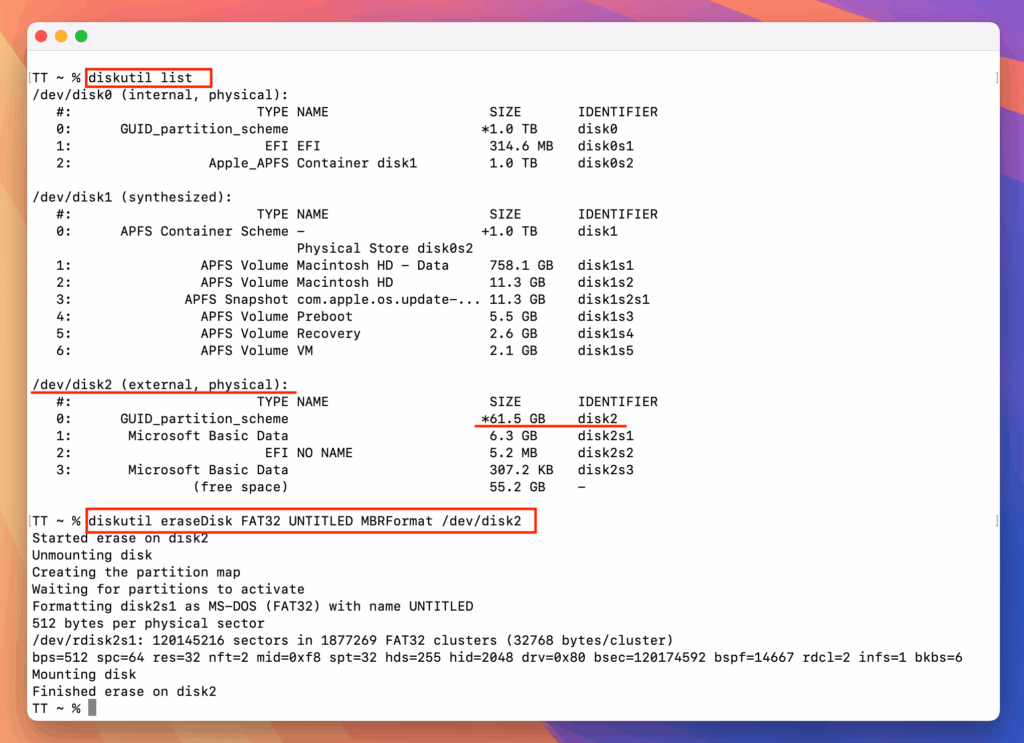Click the 'Finished erase on disk2' output line
The image size is (1024, 743).
click(124, 691)
